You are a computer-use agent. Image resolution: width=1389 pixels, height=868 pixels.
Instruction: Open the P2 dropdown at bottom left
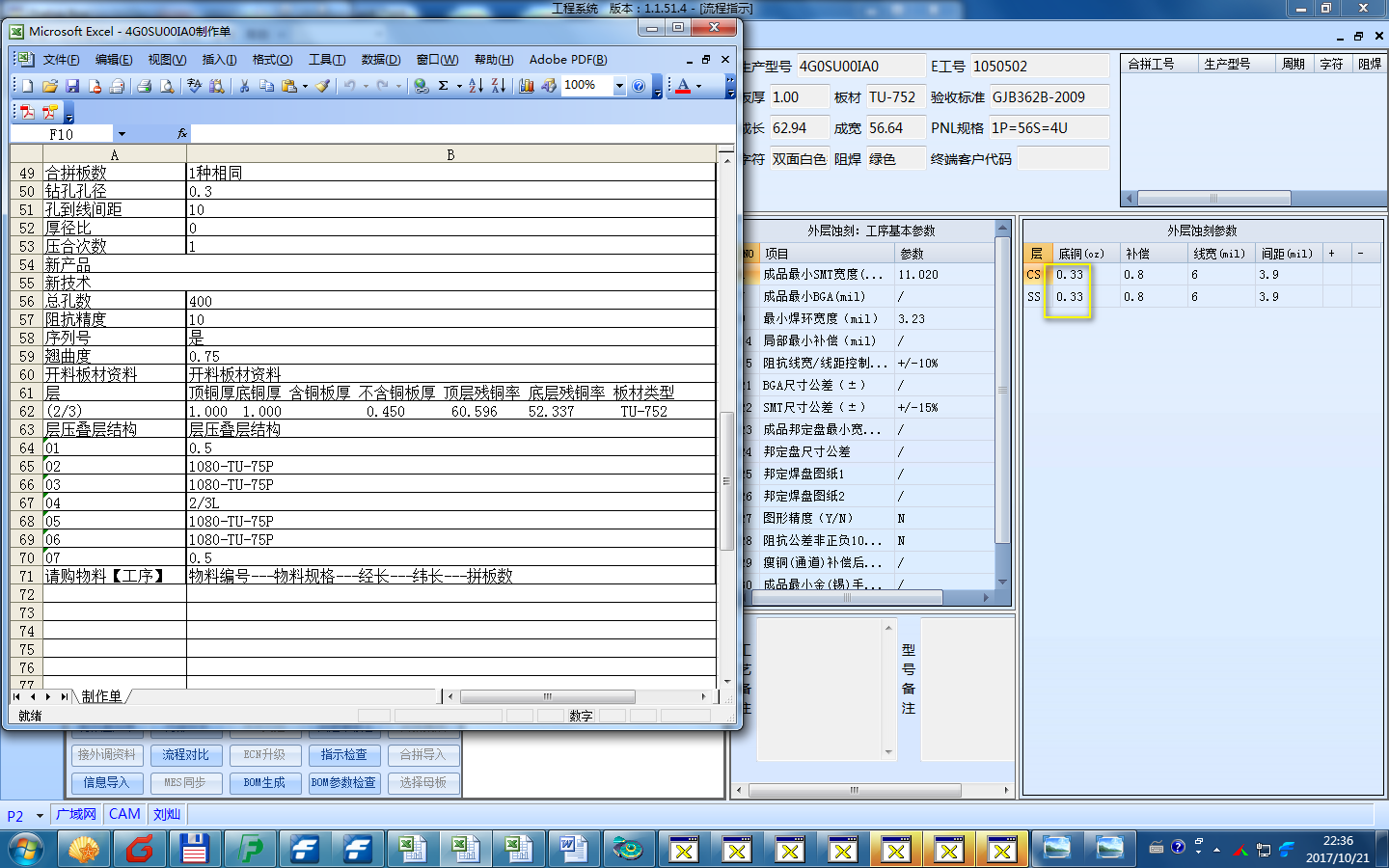coord(40,816)
